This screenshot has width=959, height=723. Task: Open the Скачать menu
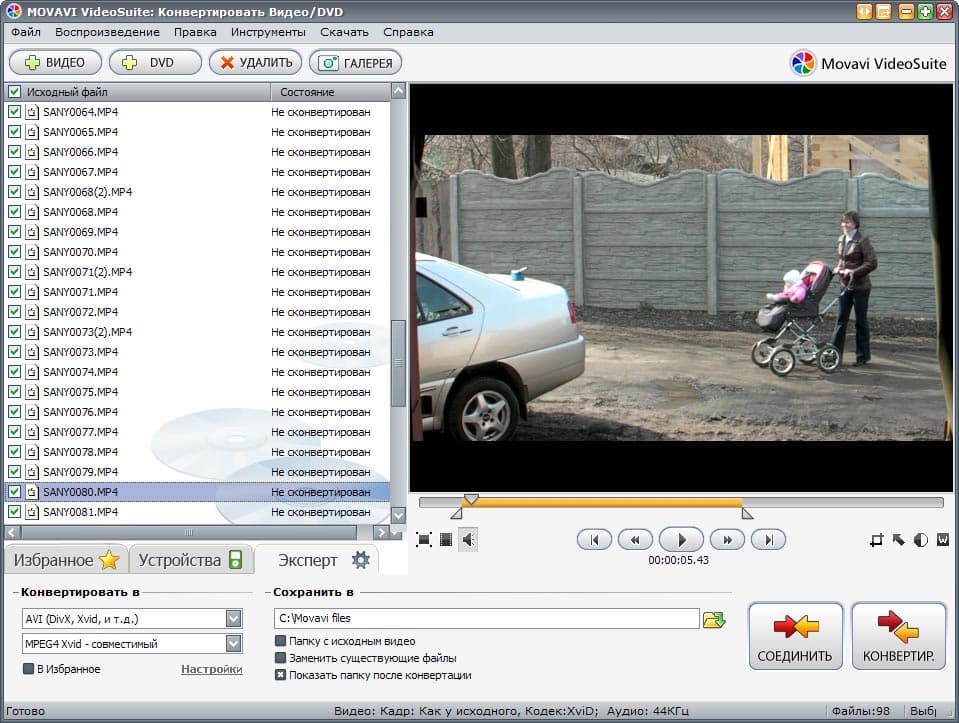pos(344,32)
